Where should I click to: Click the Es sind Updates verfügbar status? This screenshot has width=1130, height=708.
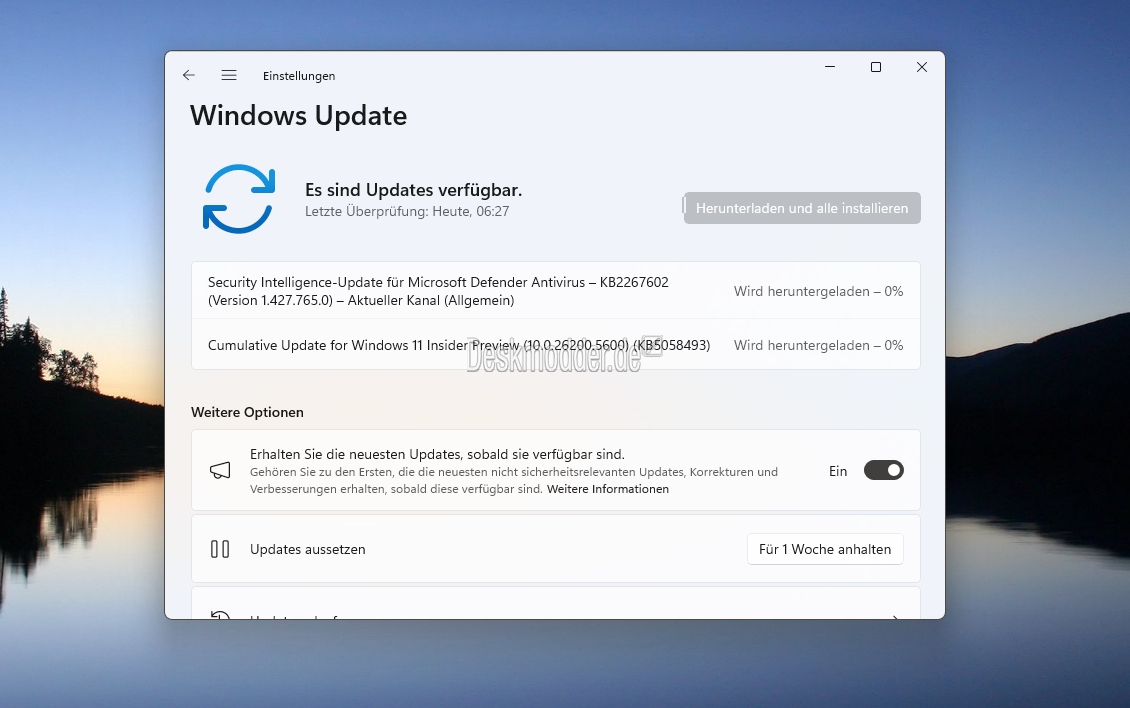414,190
